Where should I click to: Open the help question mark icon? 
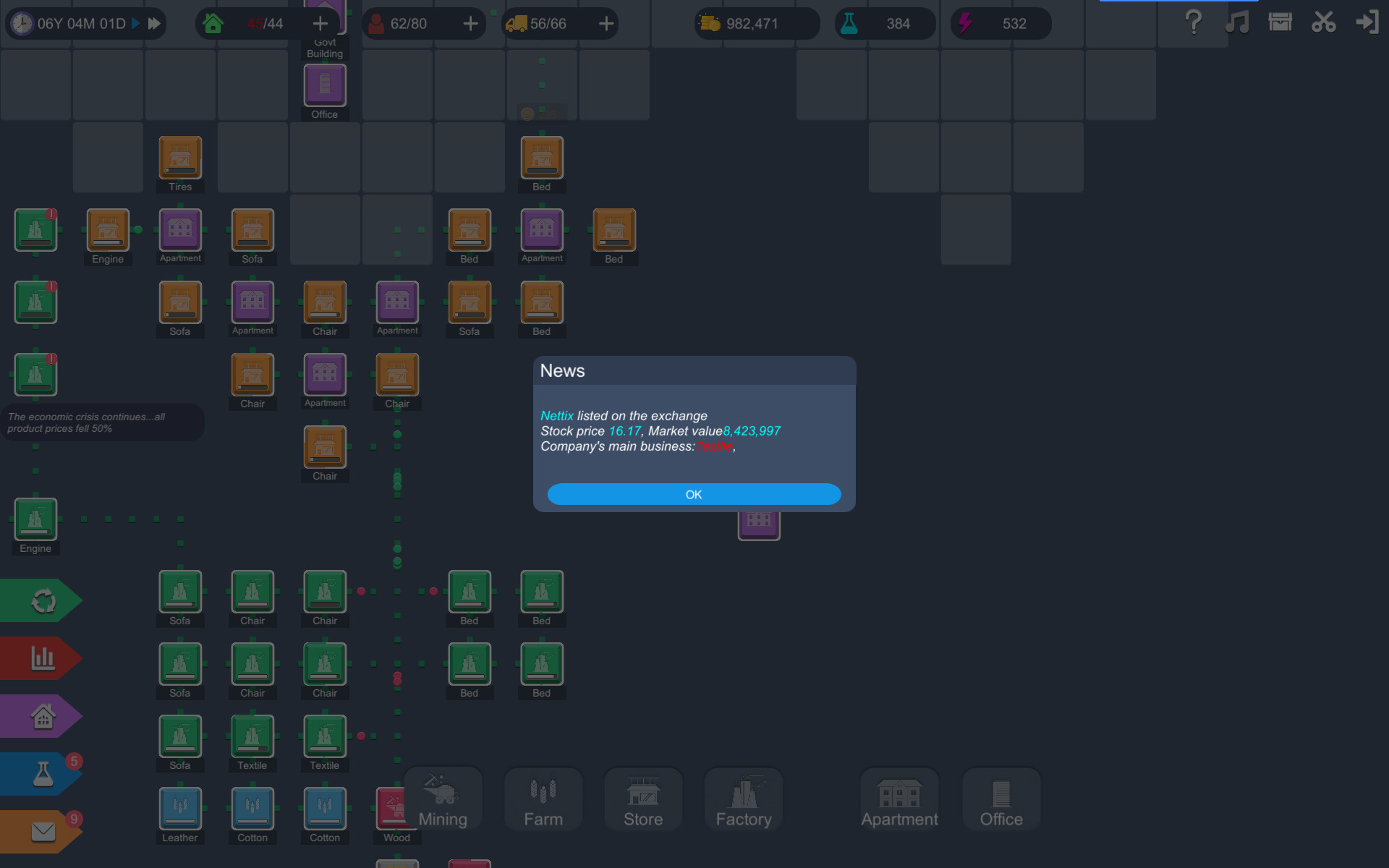[x=1192, y=22]
